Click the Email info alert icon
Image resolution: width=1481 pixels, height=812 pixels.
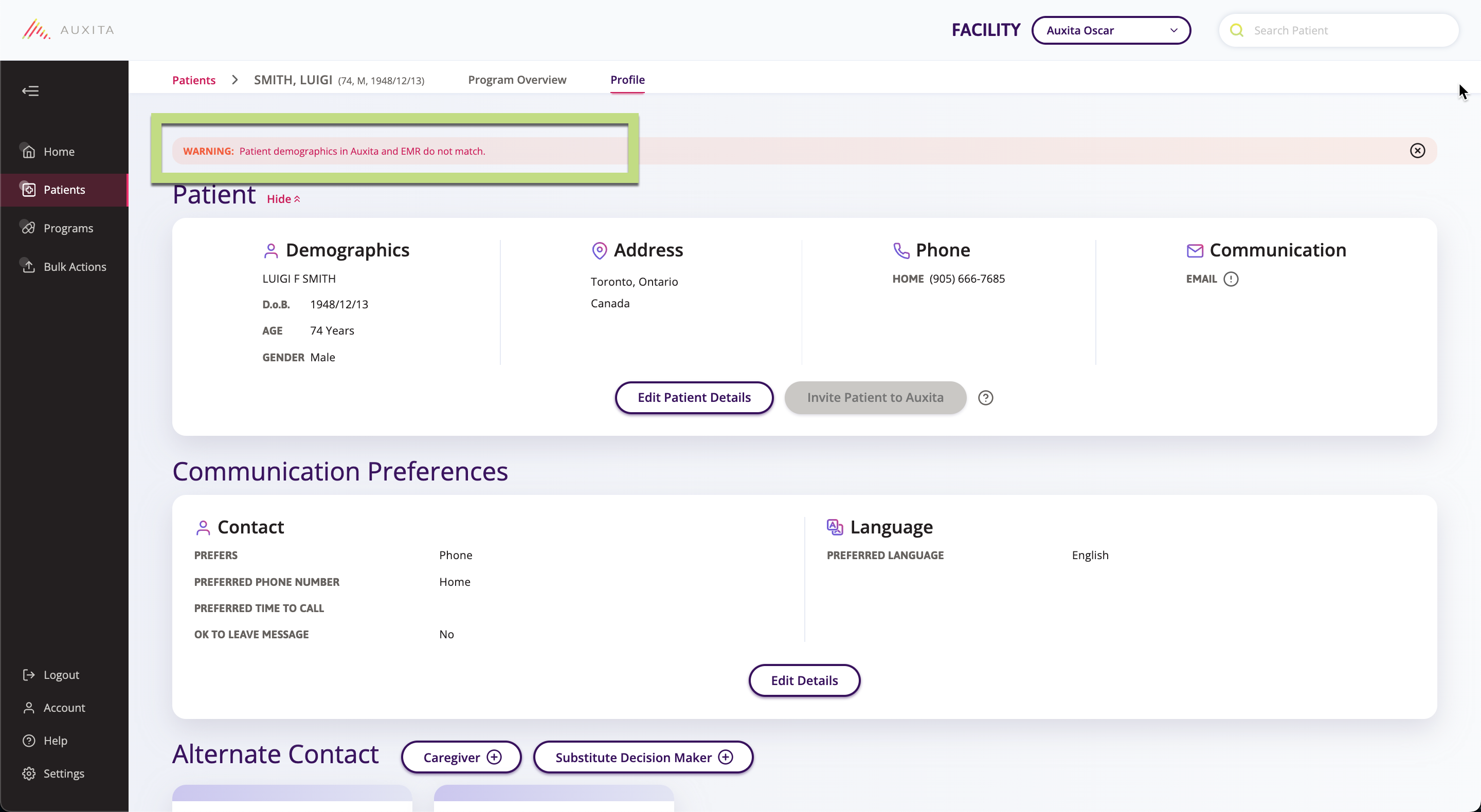pos(1231,279)
